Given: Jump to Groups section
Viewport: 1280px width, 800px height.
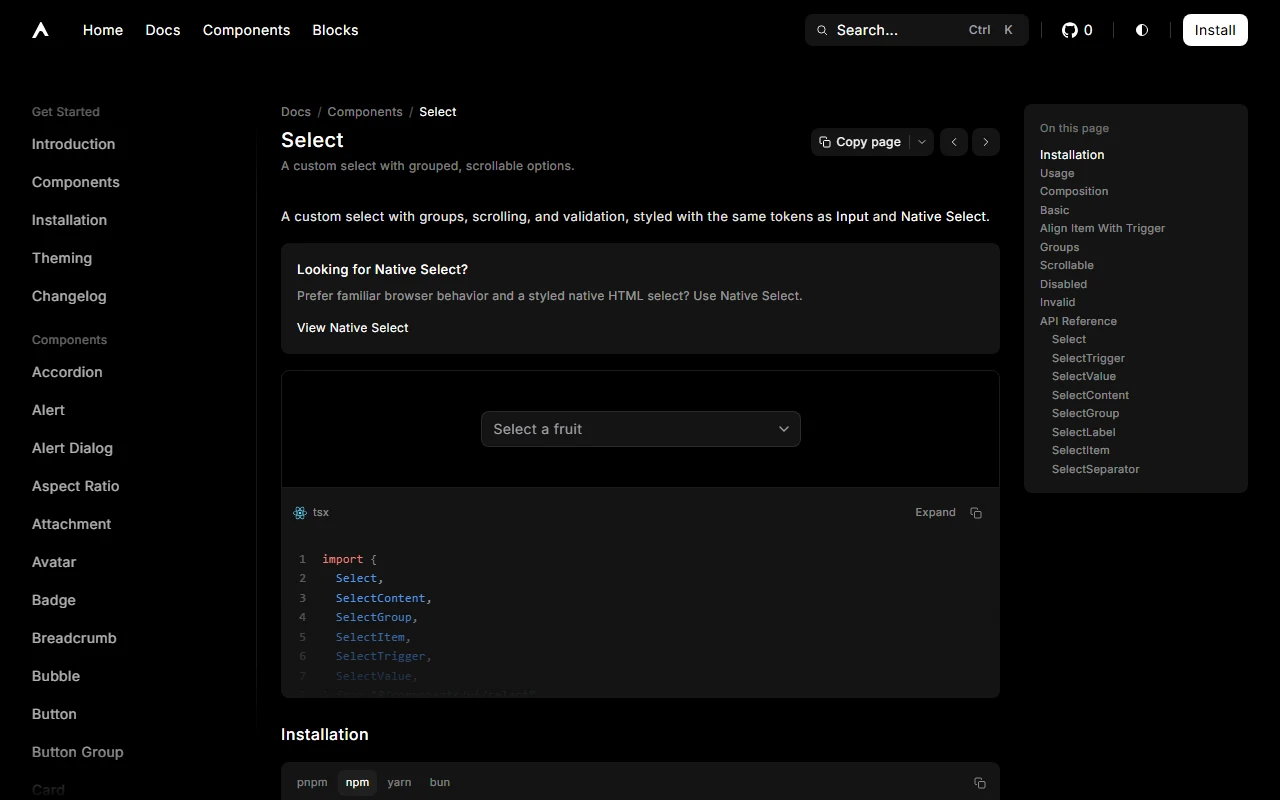Looking at the screenshot, I should (x=1059, y=247).
